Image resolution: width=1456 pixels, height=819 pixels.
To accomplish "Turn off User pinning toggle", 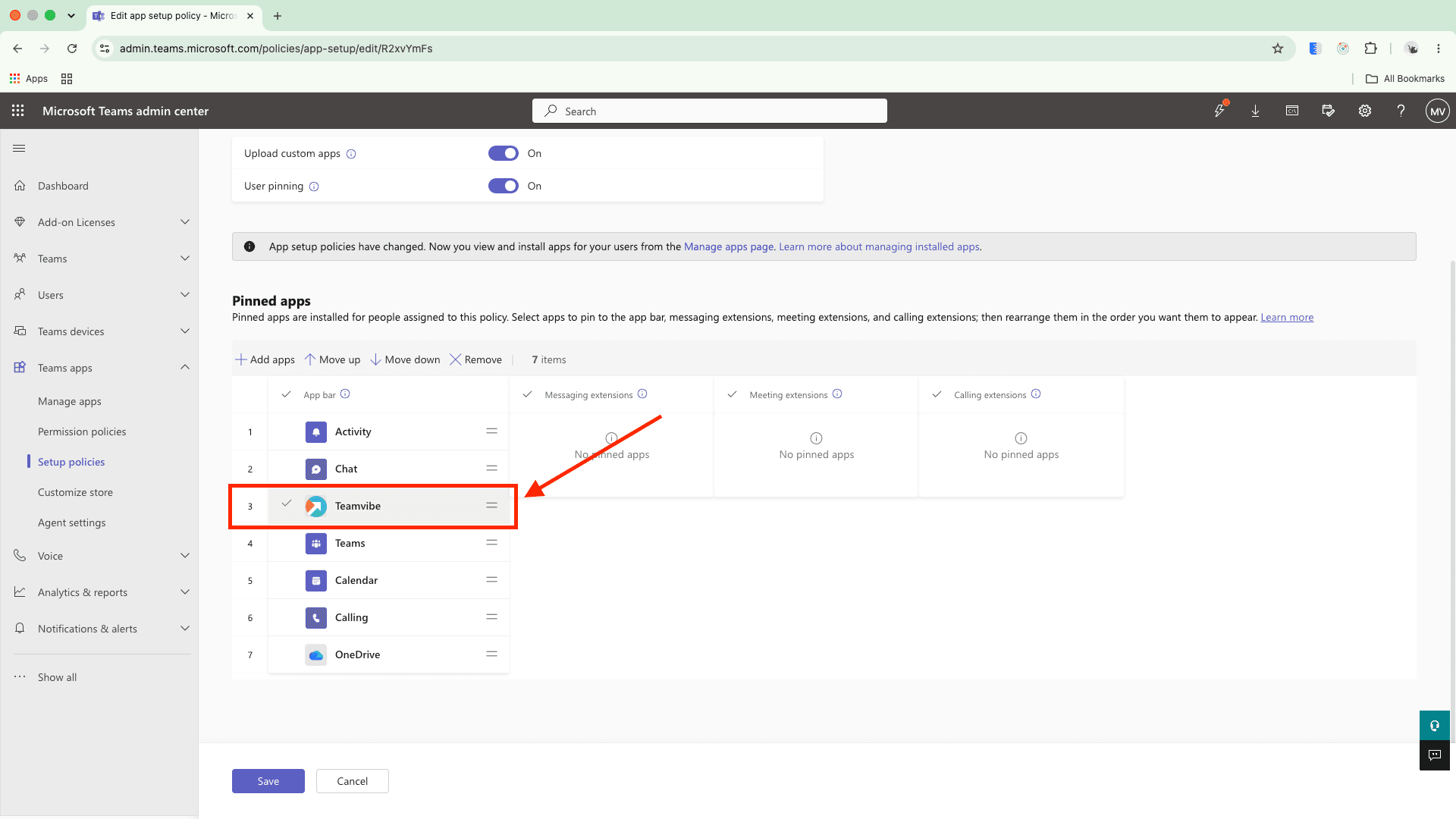I will click(x=504, y=186).
